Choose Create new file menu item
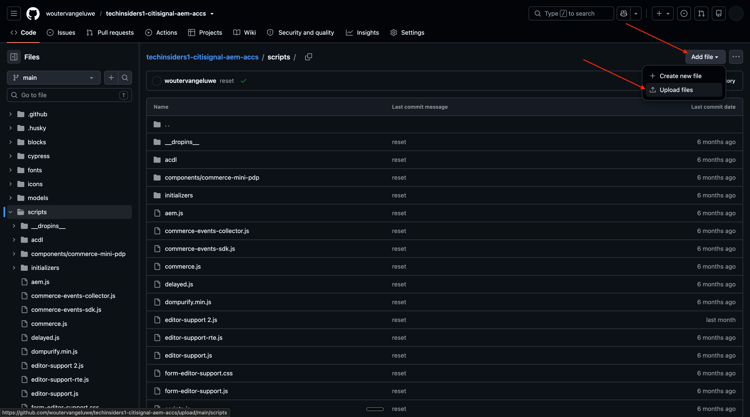This screenshot has height=417, width=750. pos(682,76)
